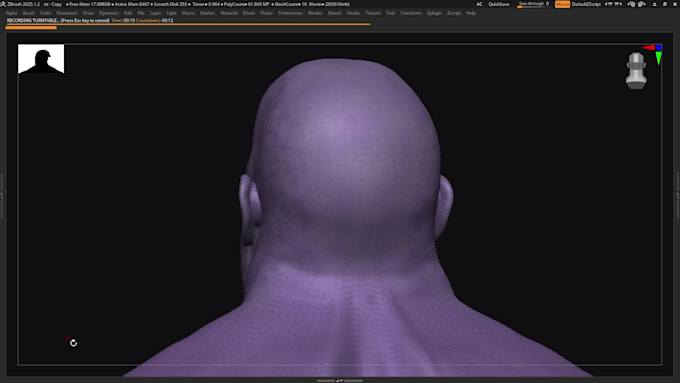Open the Brush menu

(29, 13)
